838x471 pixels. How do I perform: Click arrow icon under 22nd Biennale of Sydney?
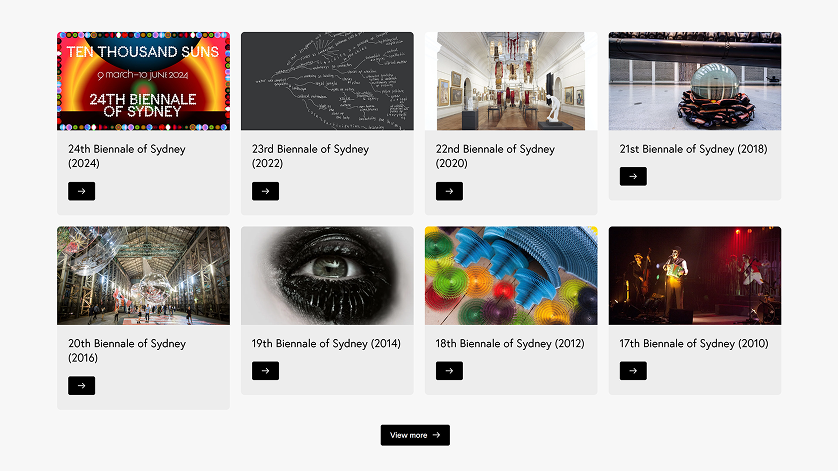click(449, 191)
